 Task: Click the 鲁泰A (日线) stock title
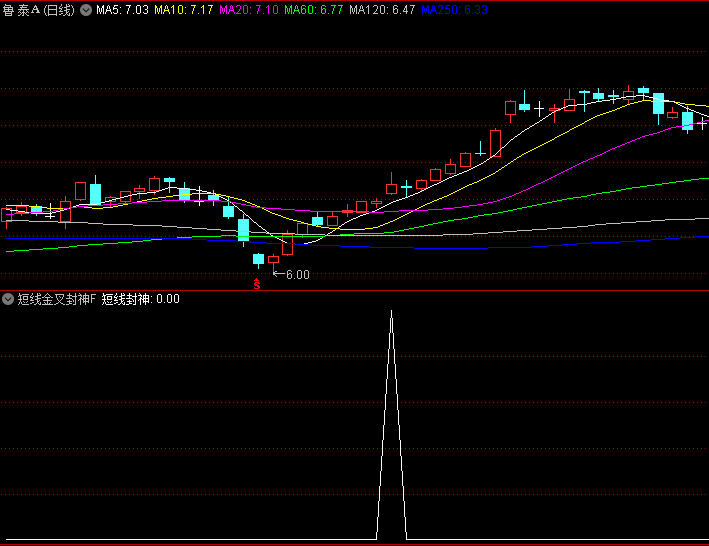tap(39, 9)
